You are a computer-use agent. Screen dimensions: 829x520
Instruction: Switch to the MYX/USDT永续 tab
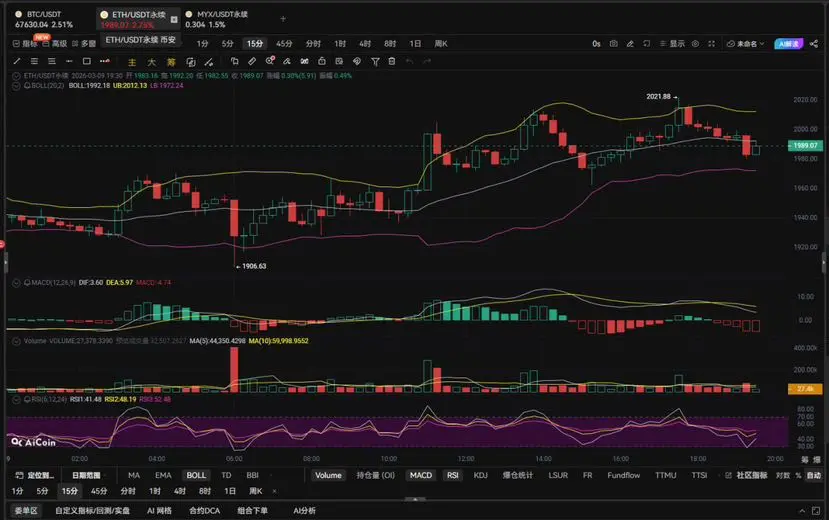(217, 20)
